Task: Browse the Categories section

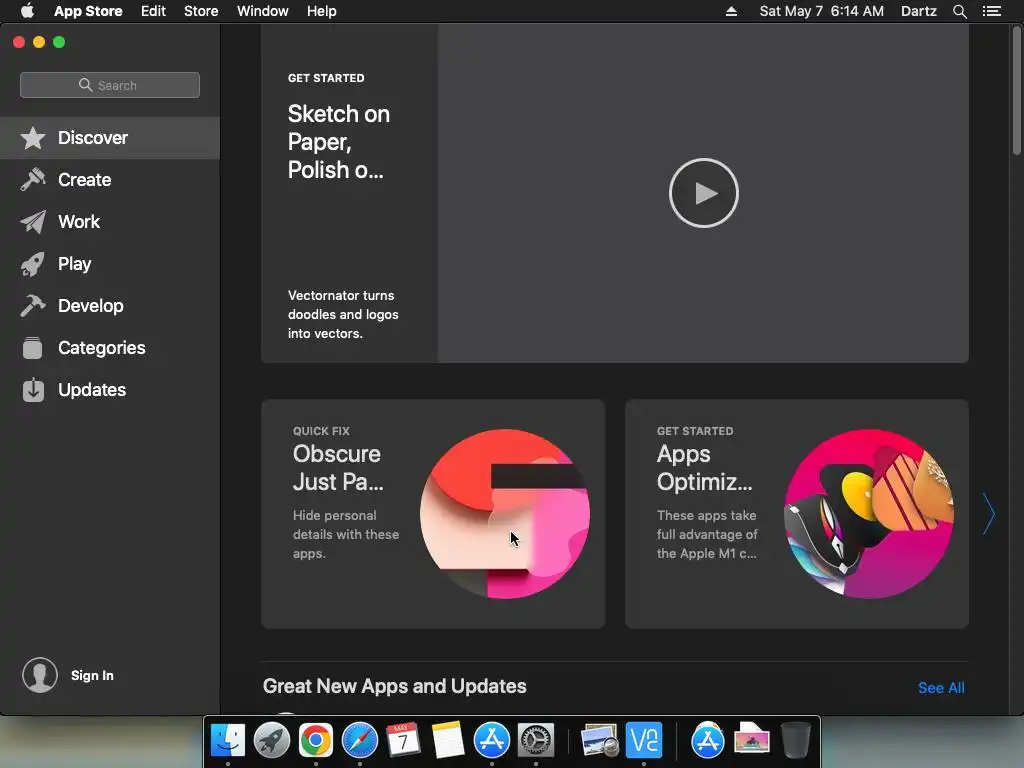Action: click(x=110, y=348)
